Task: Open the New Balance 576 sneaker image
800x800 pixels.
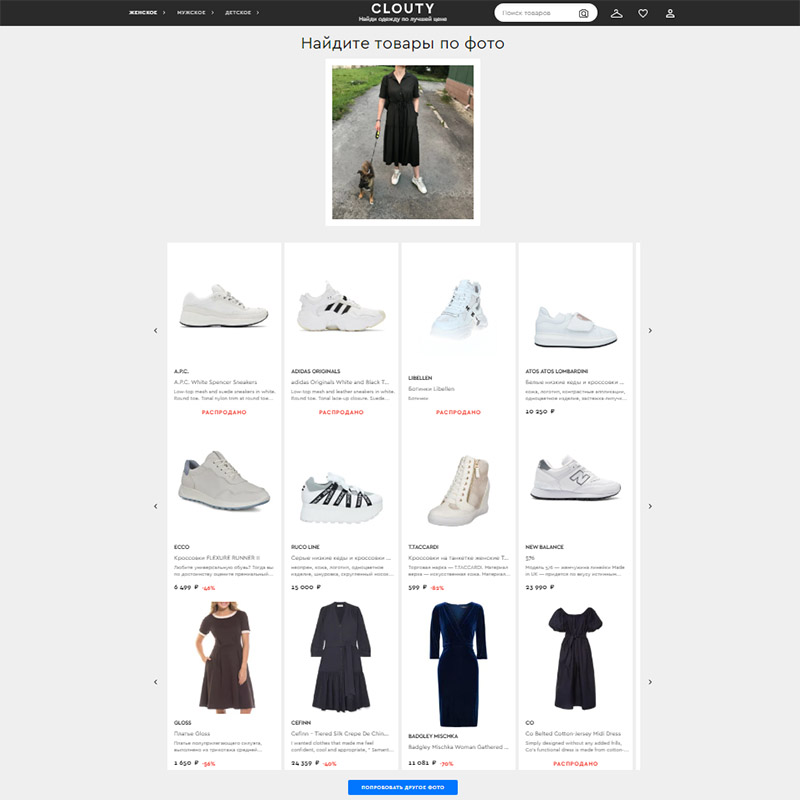Action: point(576,479)
